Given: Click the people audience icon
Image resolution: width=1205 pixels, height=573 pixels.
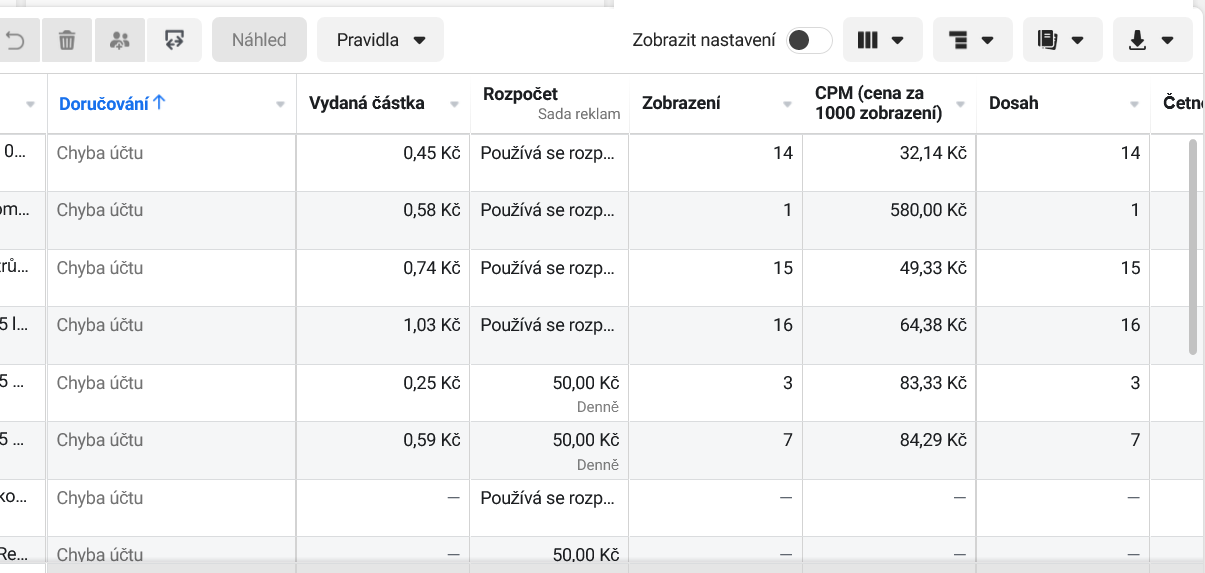Looking at the screenshot, I should [x=120, y=40].
